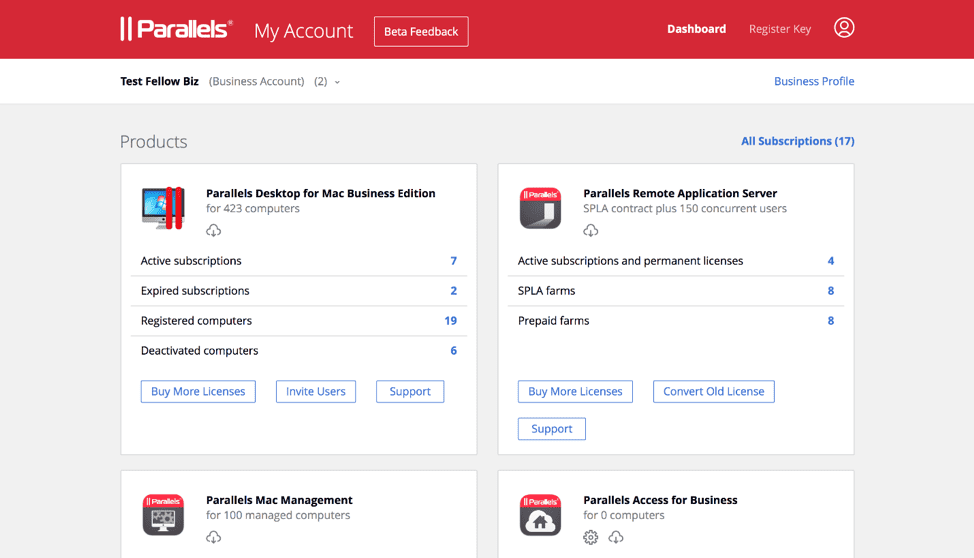The width and height of the screenshot is (974, 558).
Task: Click the Parallels Mac Management title
Action: click(279, 500)
